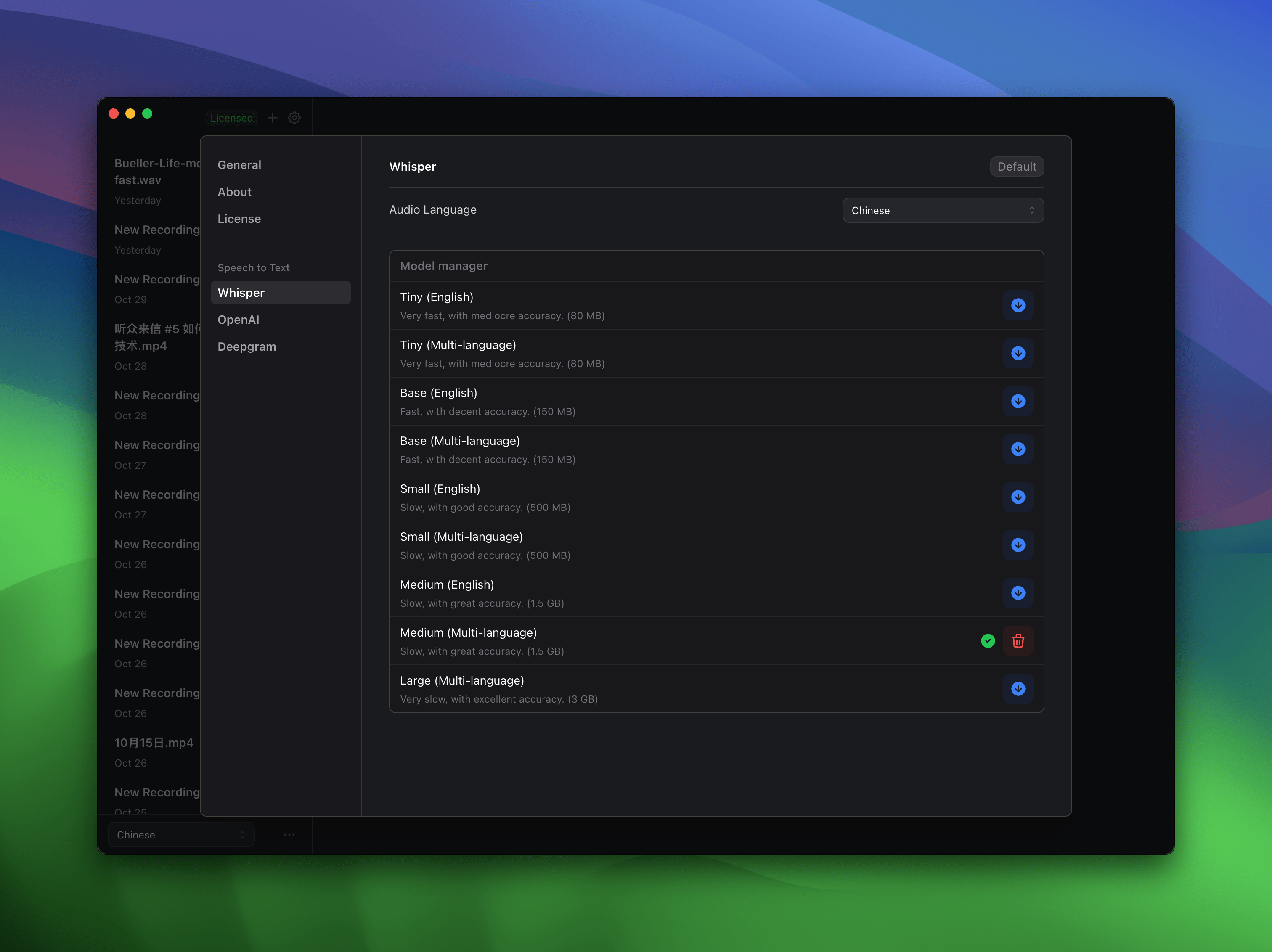Close the window with red button

pyautogui.click(x=114, y=114)
